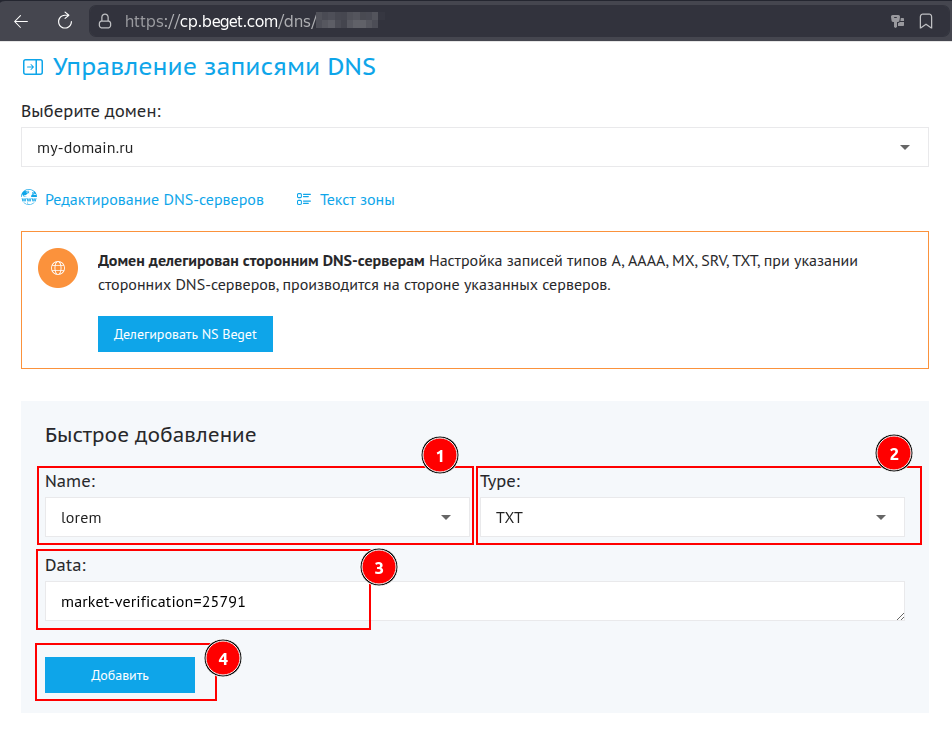The width and height of the screenshot is (952, 736).
Task: Click the orange globe icon in the warning box
Action: click(57, 268)
